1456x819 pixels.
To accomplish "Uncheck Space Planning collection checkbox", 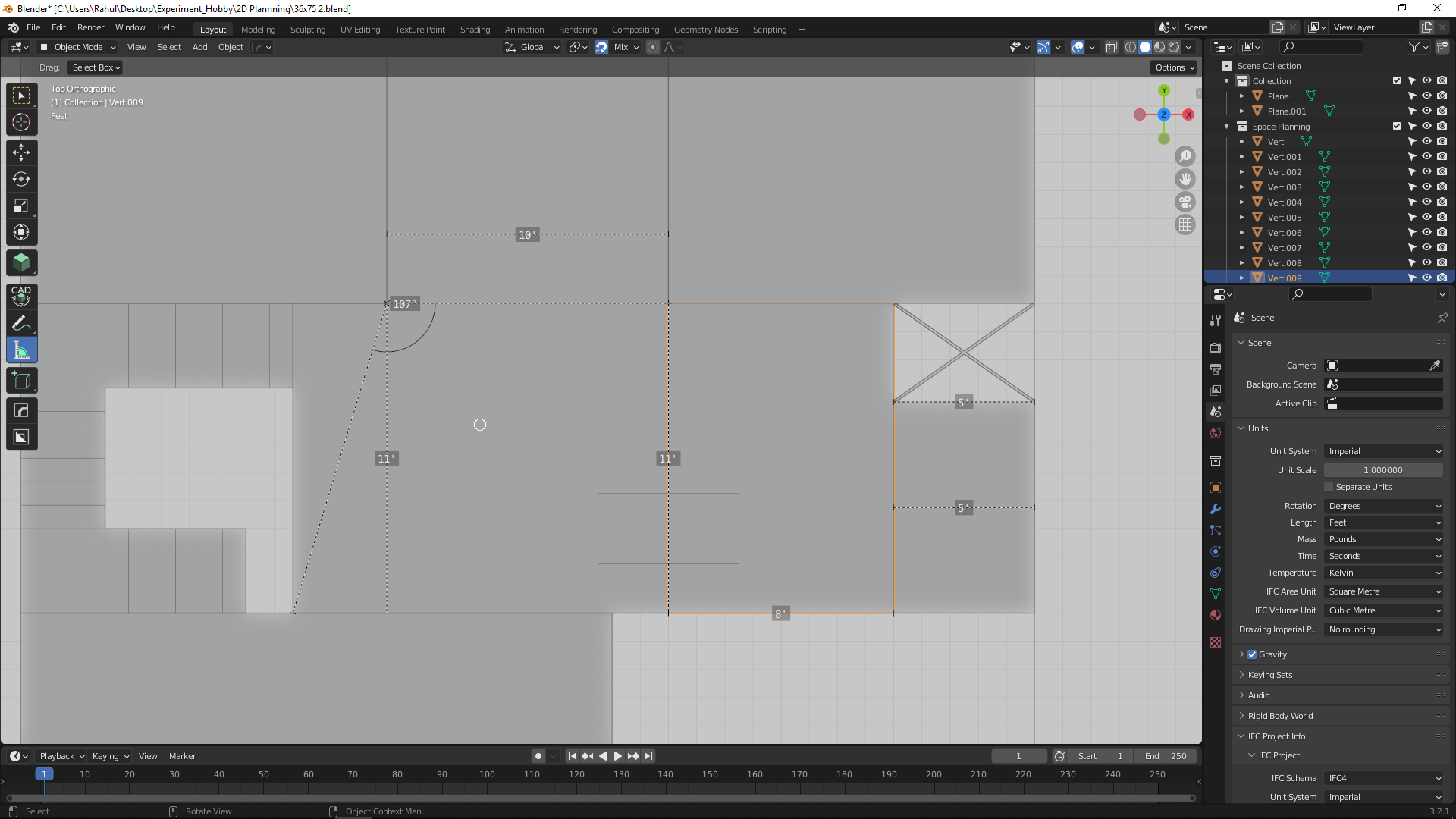I will click(1397, 126).
